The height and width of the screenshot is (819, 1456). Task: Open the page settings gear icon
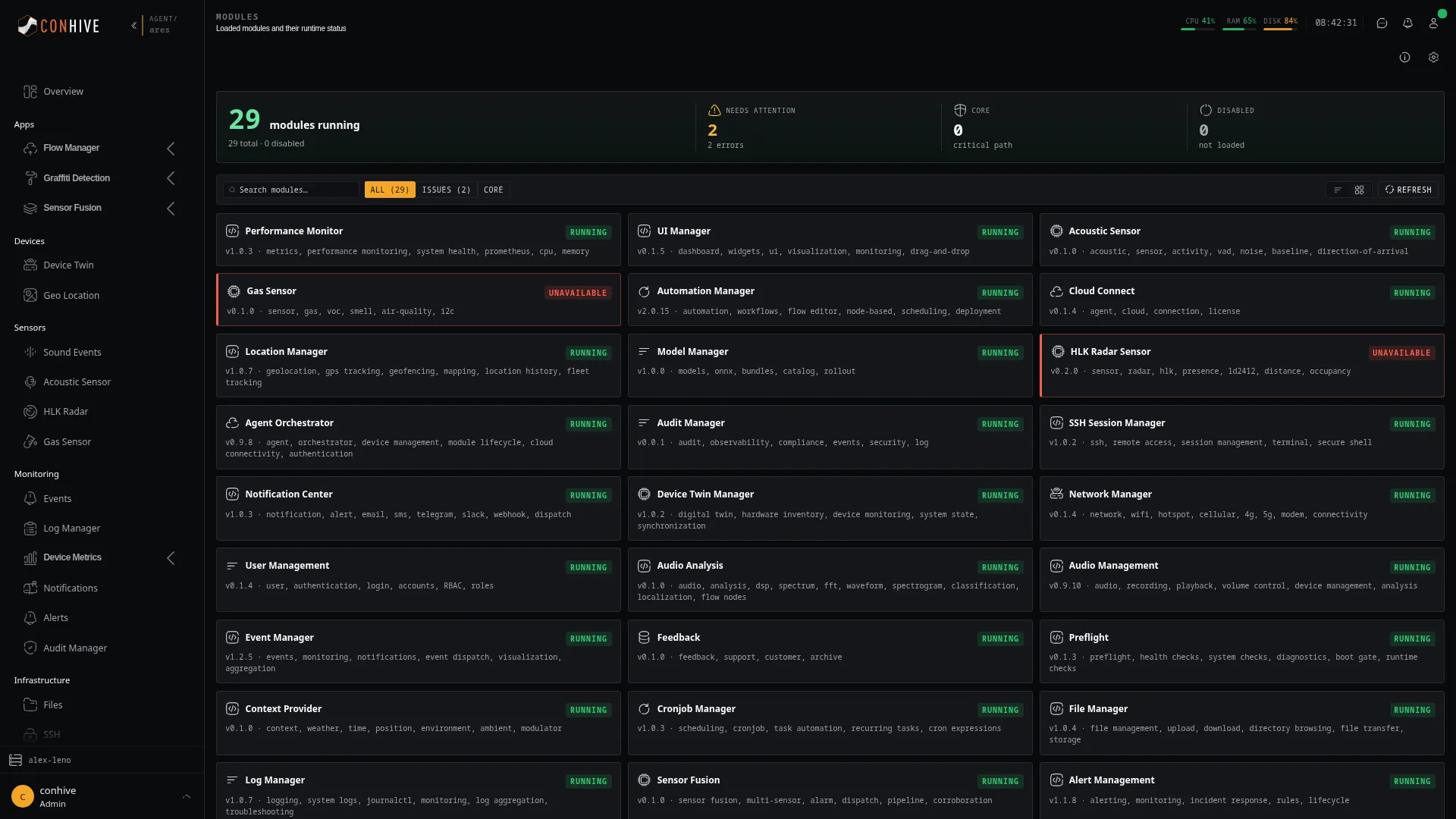click(x=1433, y=57)
